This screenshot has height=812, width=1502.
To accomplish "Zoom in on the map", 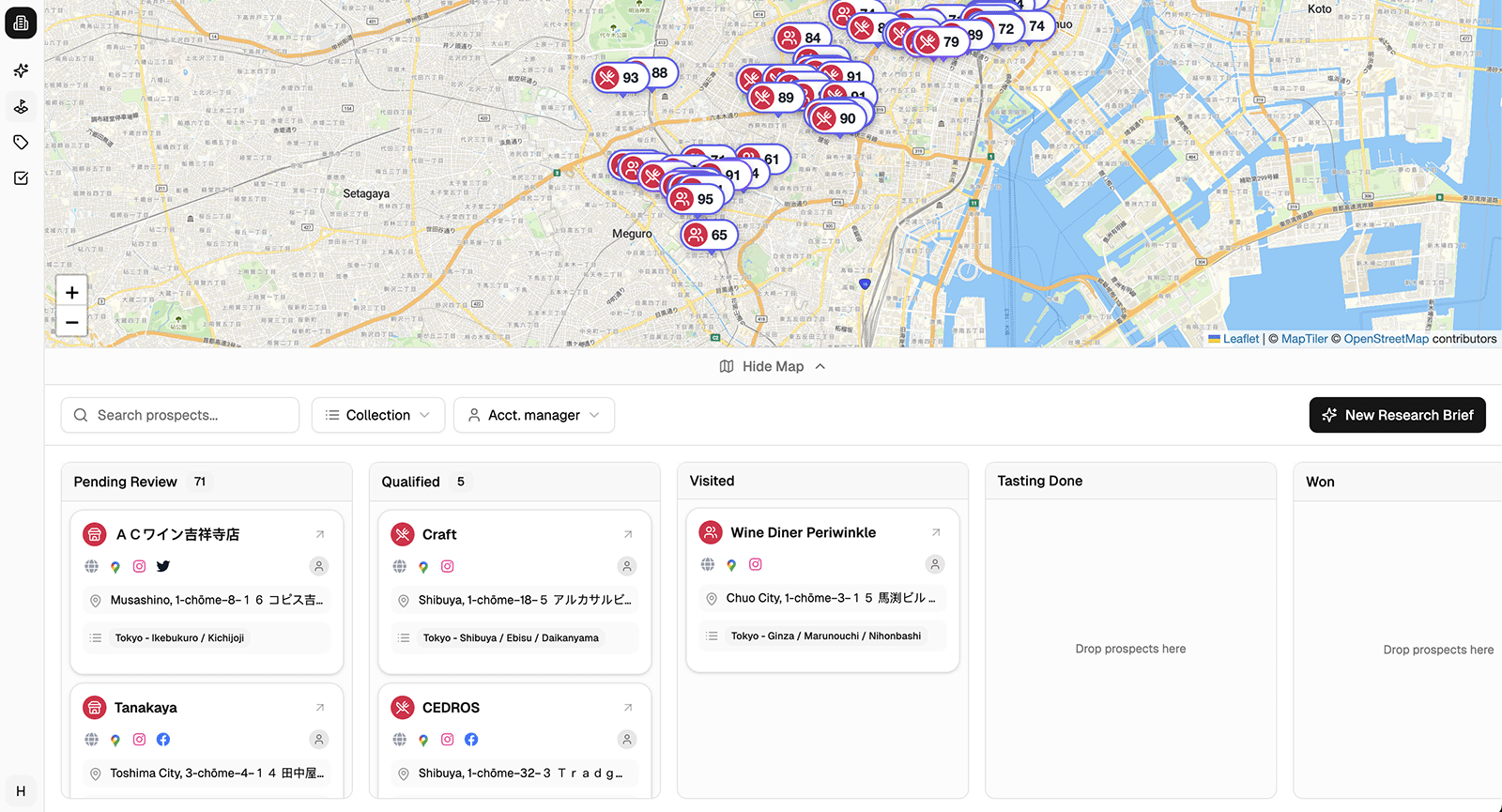I will click(x=72, y=292).
